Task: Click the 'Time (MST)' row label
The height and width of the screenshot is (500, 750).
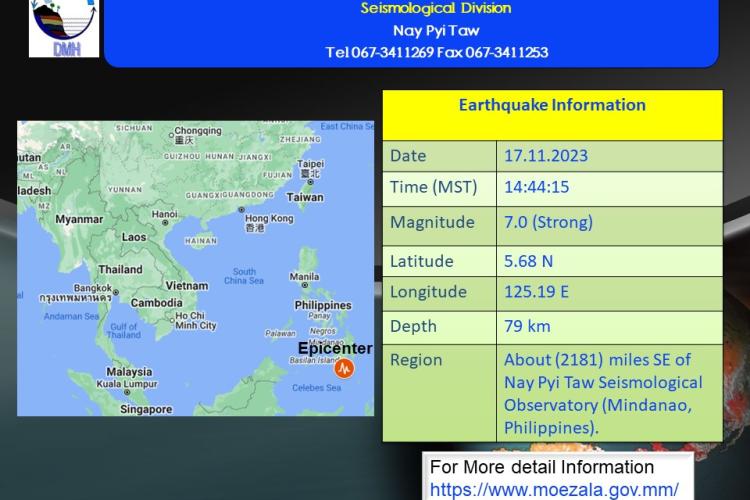Action: (433, 187)
